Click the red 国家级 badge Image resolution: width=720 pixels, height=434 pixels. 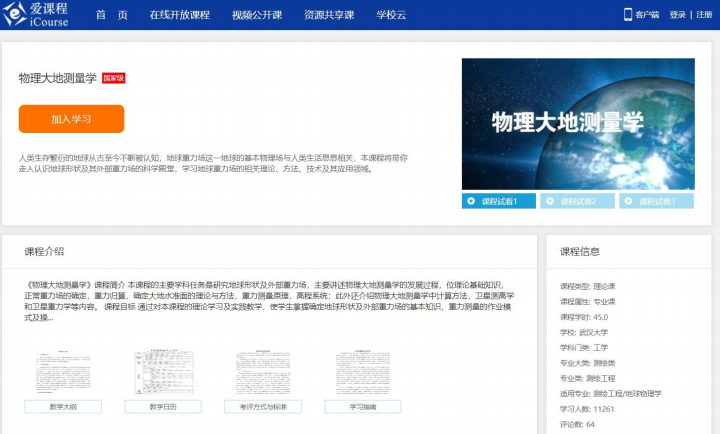pos(114,78)
